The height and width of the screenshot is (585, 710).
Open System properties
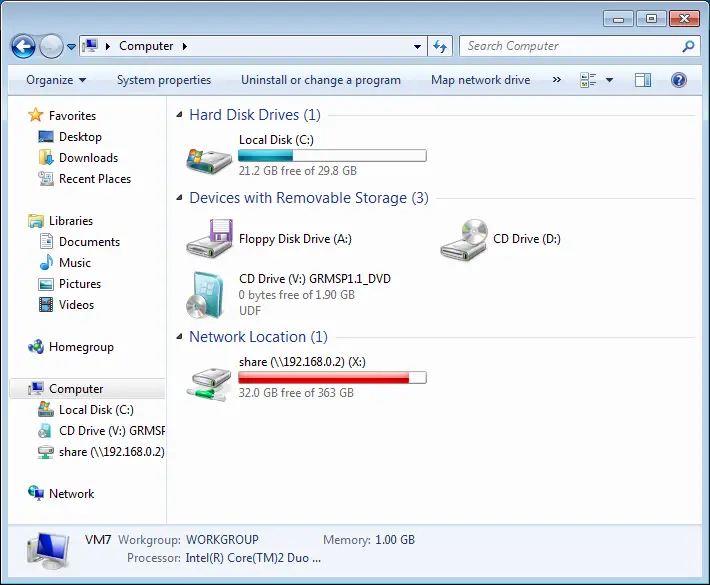pos(164,80)
